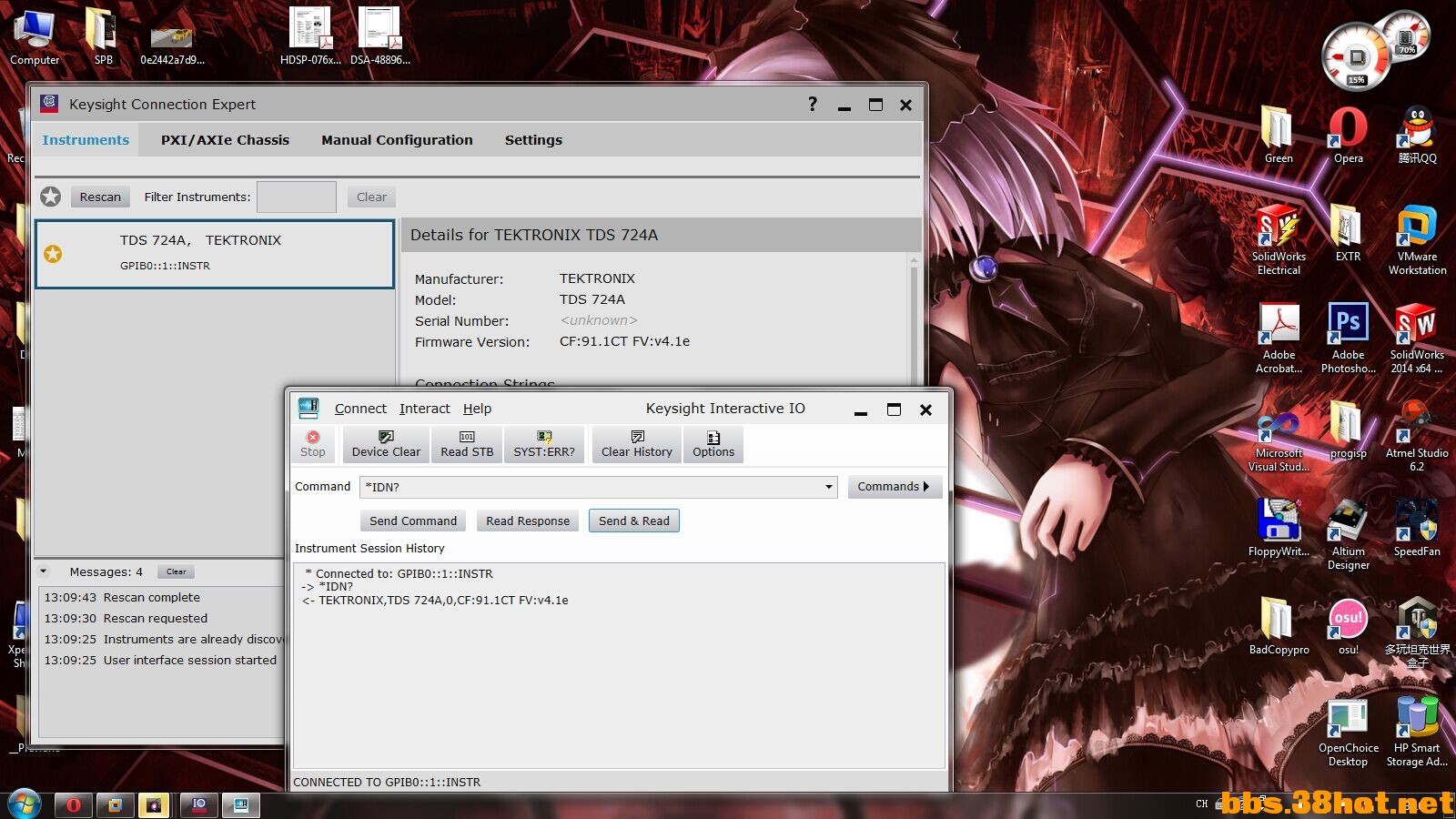1456x819 pixels.
Task: Launch the osu! desktop shortcut
Action: (1348, 626)
